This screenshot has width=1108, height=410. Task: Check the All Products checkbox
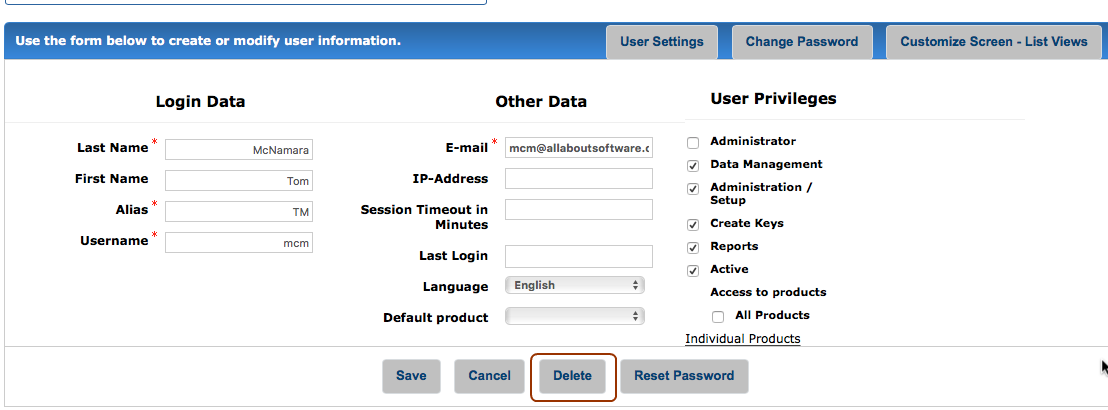point(718,317)
